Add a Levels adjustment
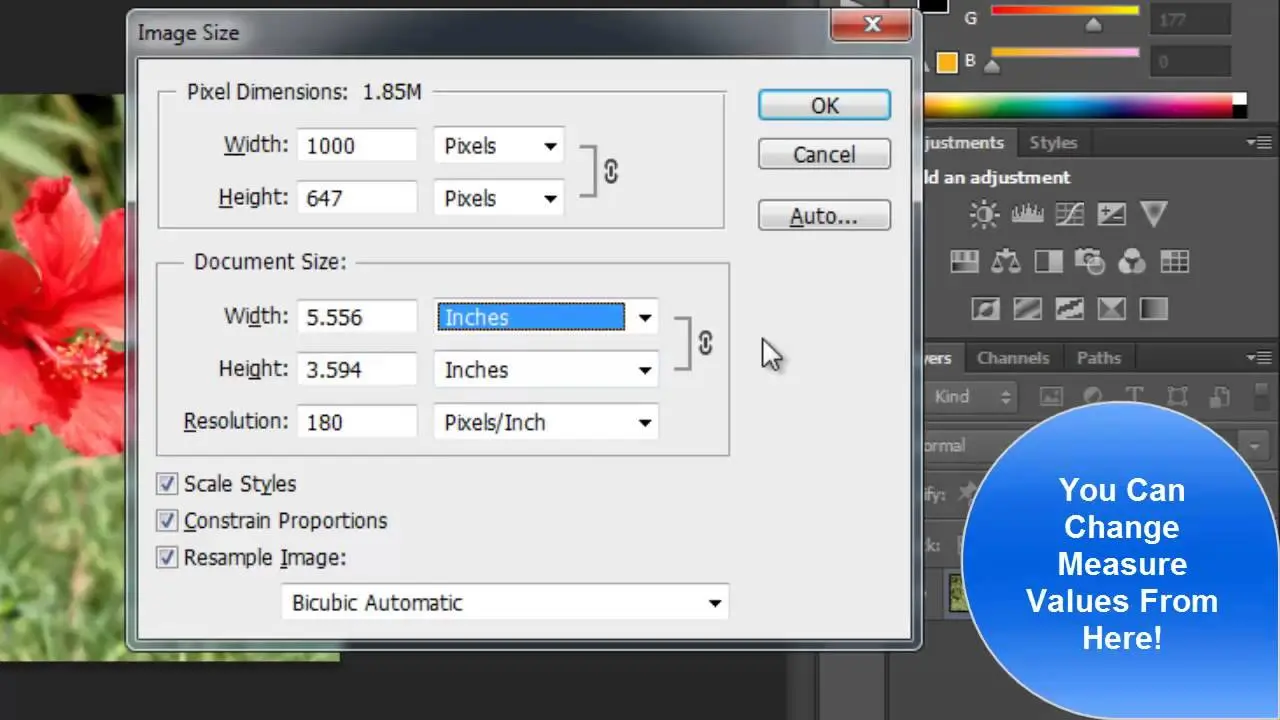Screen dimensions: 1280x720 click(x=1028, y=213)
